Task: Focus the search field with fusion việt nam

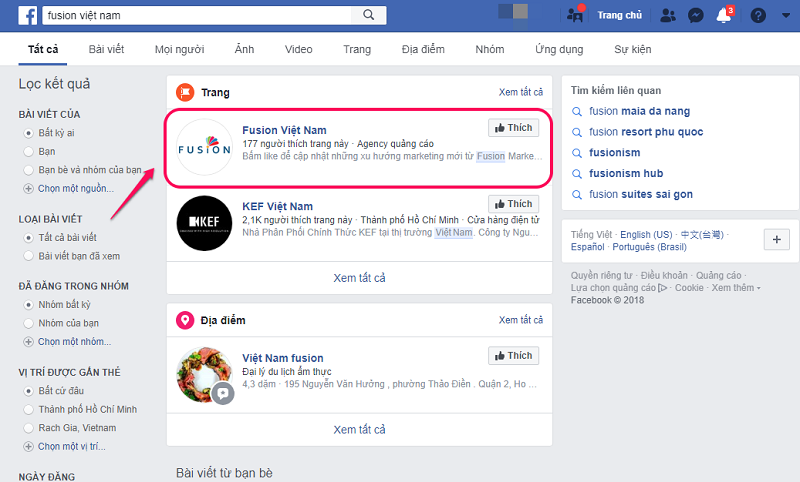Action: pos(197,15)
